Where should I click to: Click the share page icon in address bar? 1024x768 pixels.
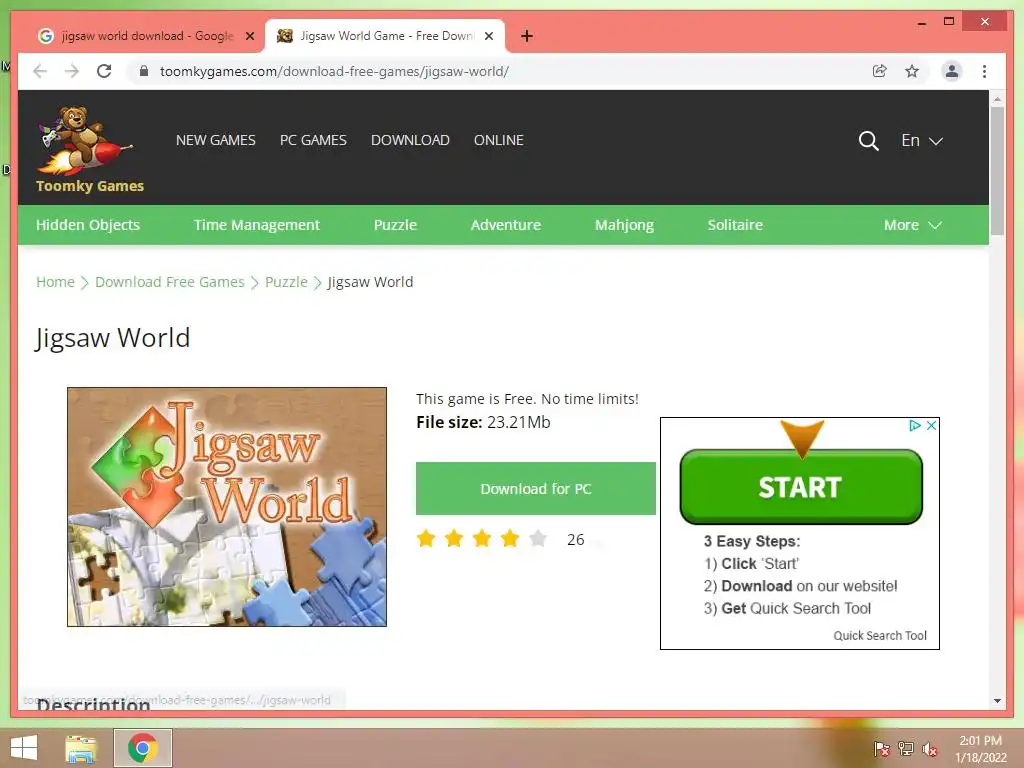click(880, 71)
